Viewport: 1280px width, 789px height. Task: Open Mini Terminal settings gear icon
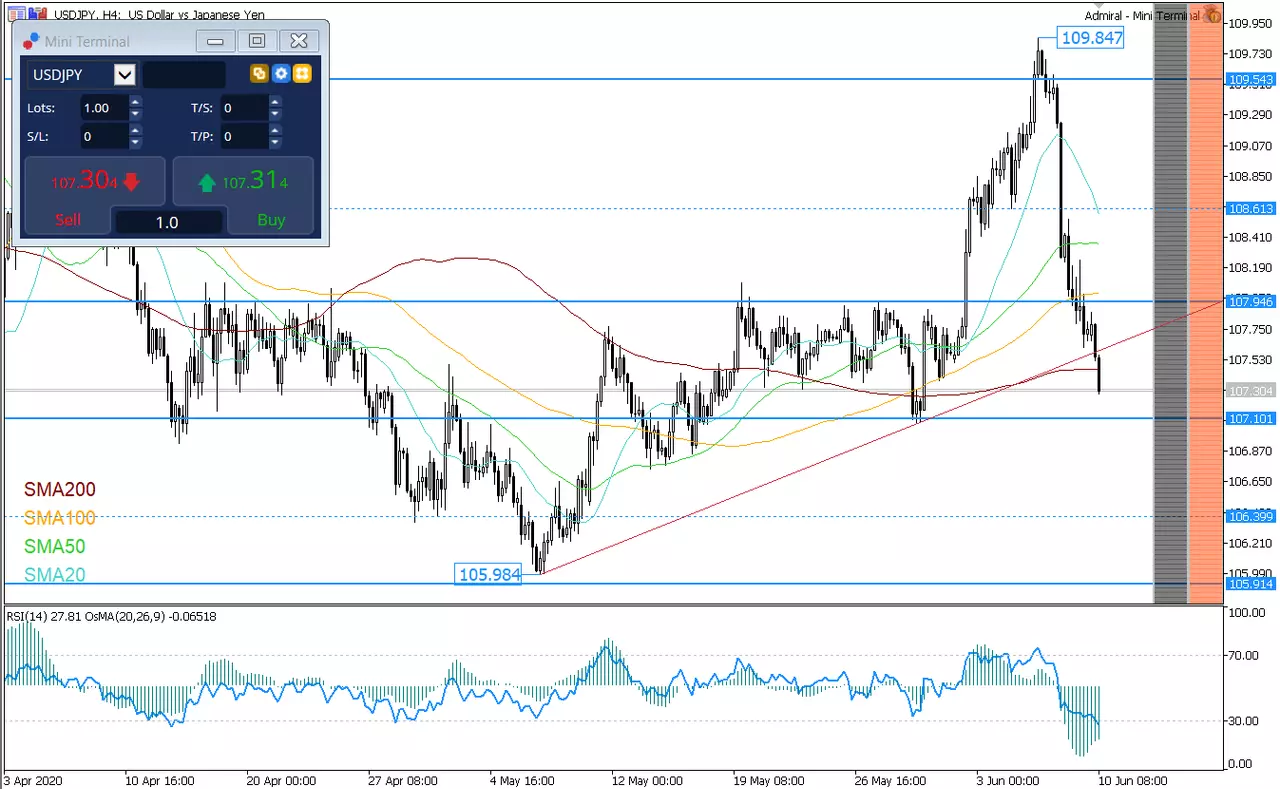pyautogui.click(x=281, y=74)
